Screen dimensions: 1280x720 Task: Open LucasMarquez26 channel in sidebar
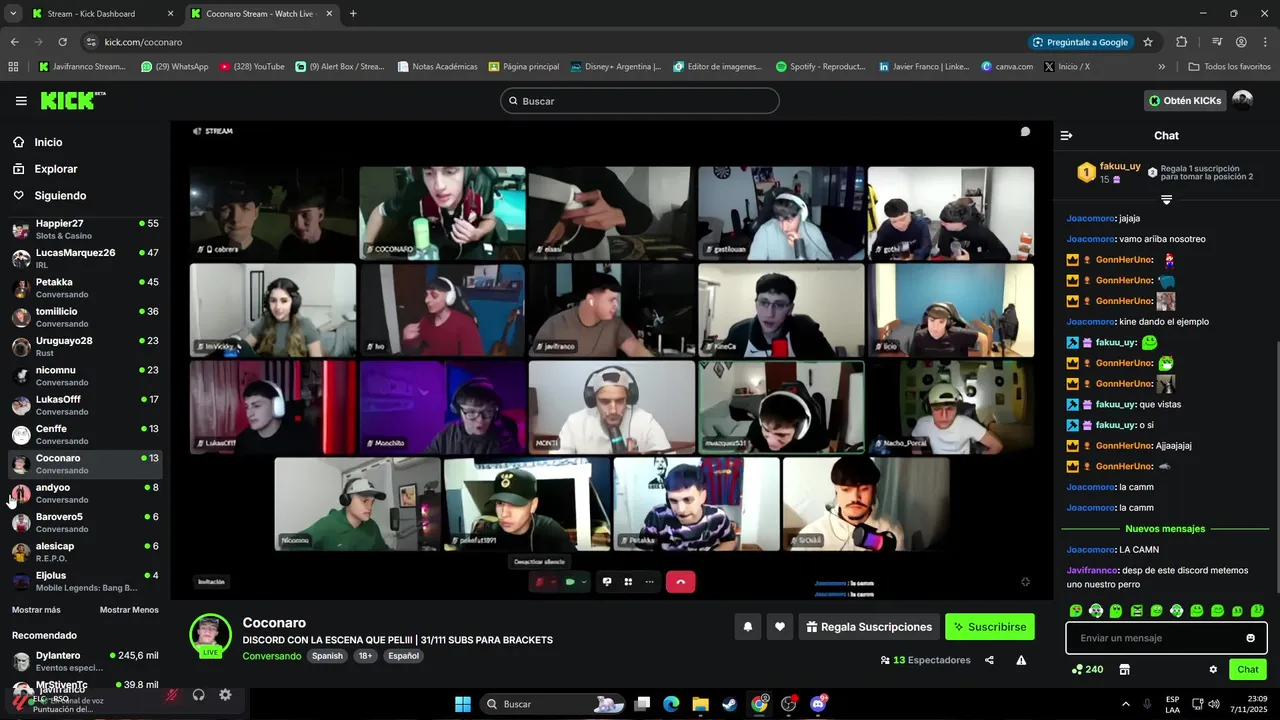pos(85,258)
